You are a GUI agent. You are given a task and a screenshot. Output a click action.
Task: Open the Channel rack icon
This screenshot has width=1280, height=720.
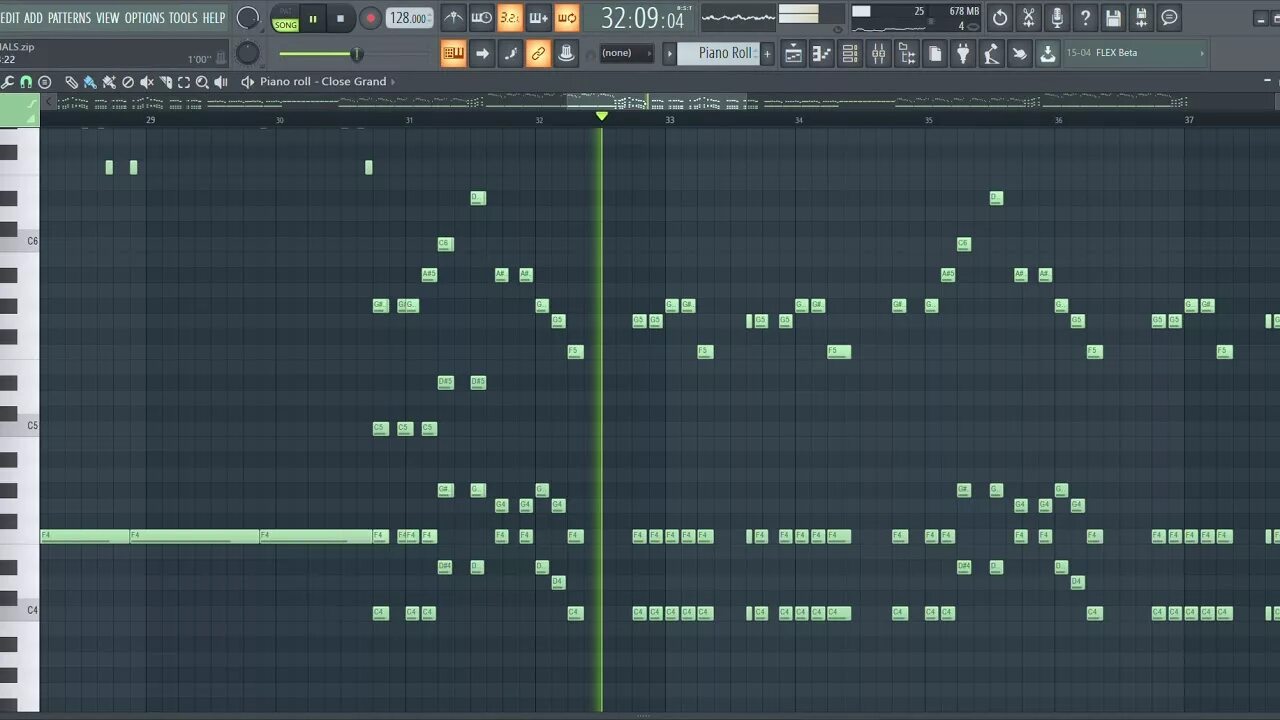(x=850, y=54)
